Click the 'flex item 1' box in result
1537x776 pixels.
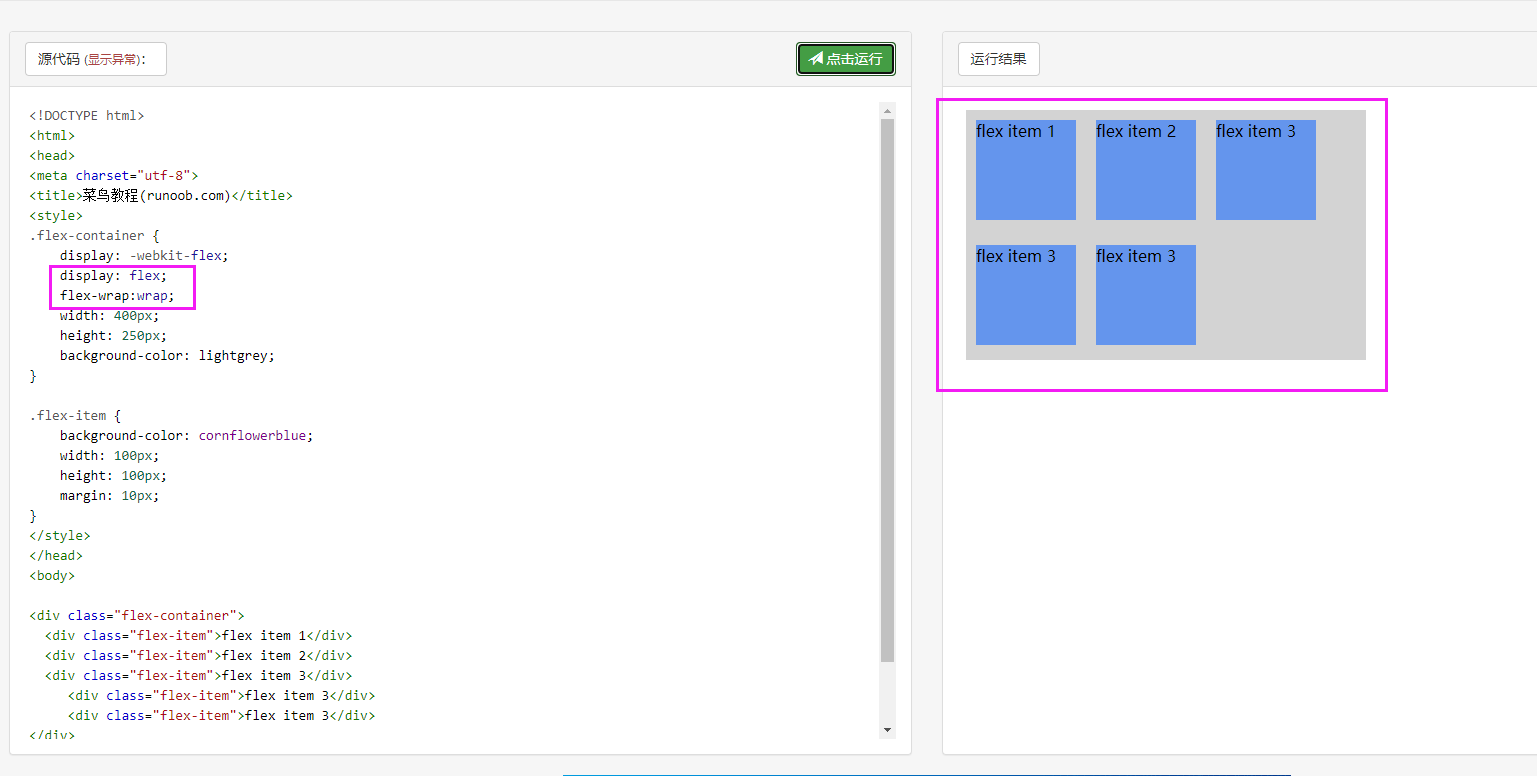pyautogui.click(x=1026, y=170)
